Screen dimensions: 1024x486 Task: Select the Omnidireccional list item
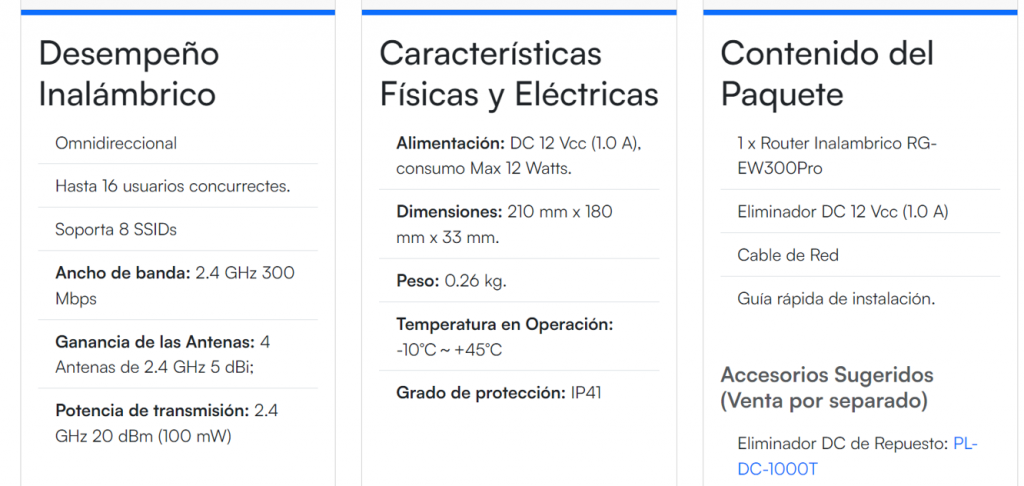point(116,143)
